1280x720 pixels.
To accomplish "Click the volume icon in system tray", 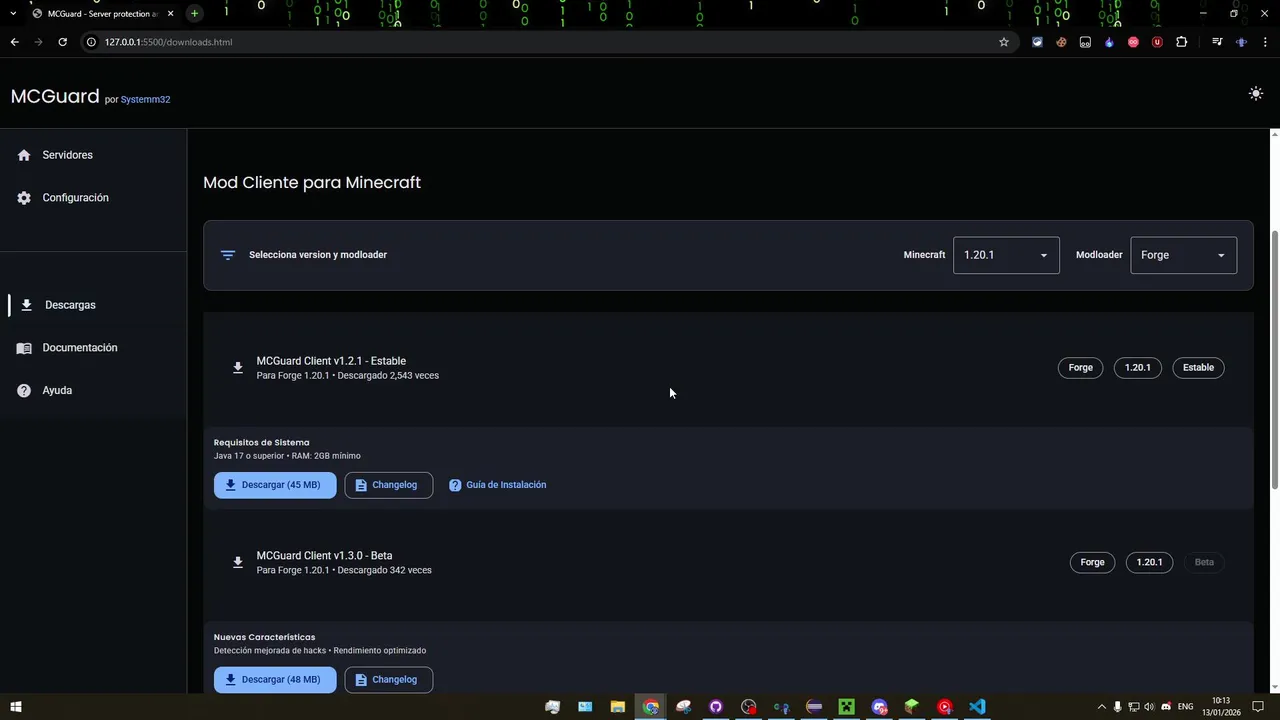I will [1149, 707].
